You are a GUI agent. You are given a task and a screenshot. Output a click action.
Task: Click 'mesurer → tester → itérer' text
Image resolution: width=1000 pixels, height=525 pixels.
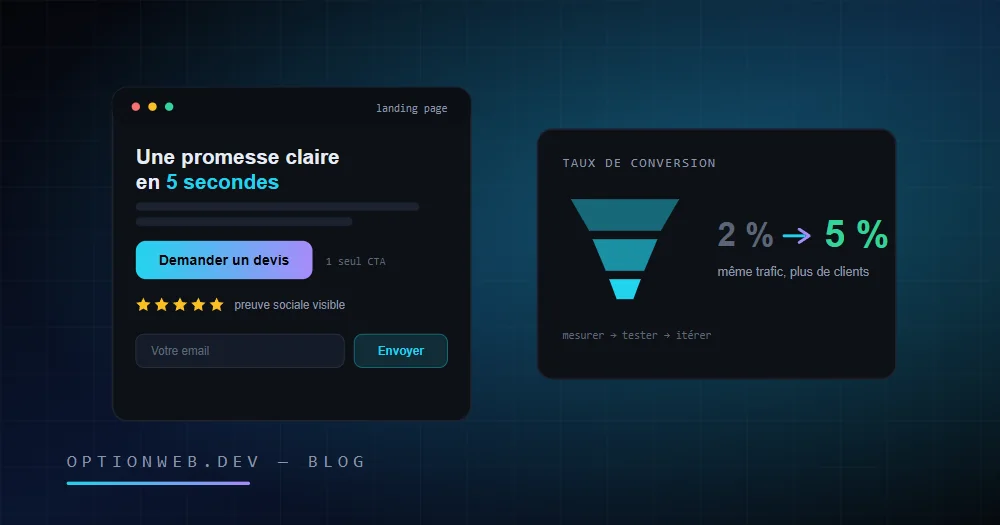pos(636,335)
